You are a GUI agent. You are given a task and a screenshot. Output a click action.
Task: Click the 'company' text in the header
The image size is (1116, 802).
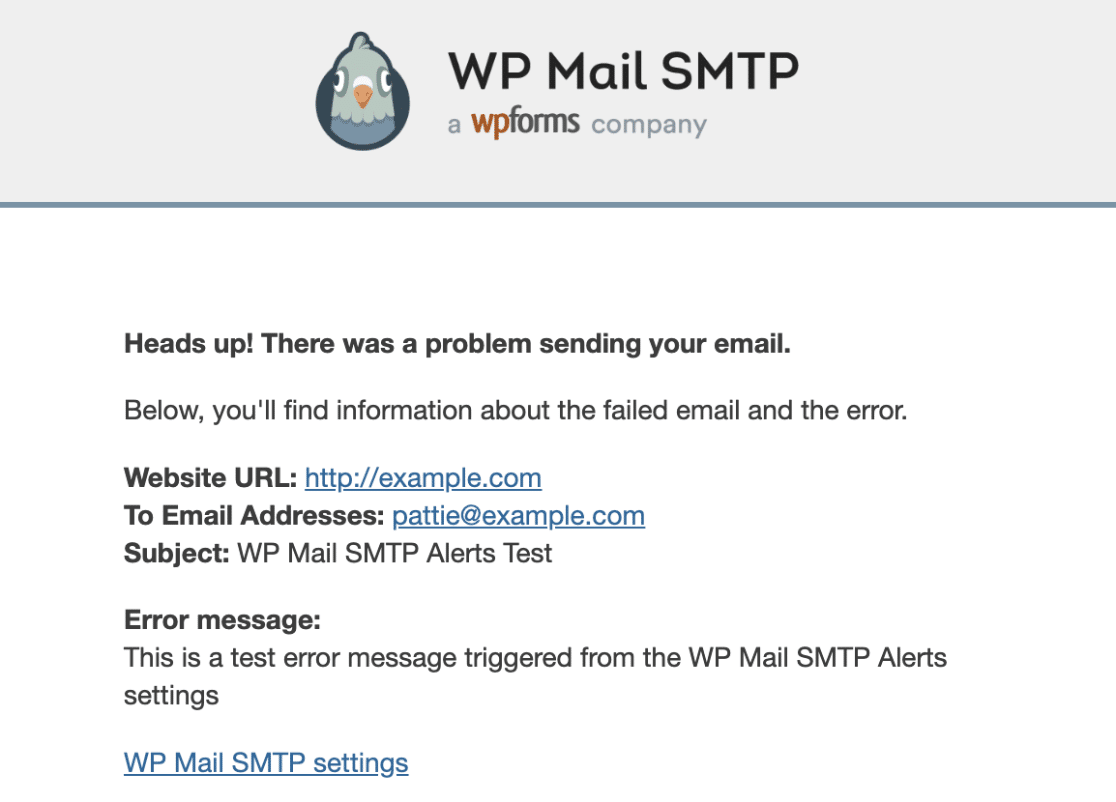648,125
